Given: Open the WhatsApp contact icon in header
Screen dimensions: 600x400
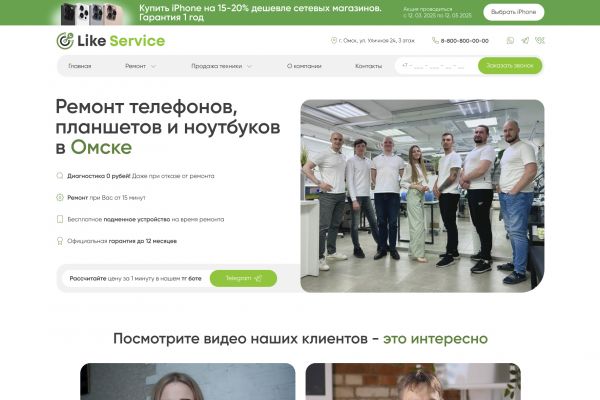Looking at the screenshot, I should click(x=510, y=41).
